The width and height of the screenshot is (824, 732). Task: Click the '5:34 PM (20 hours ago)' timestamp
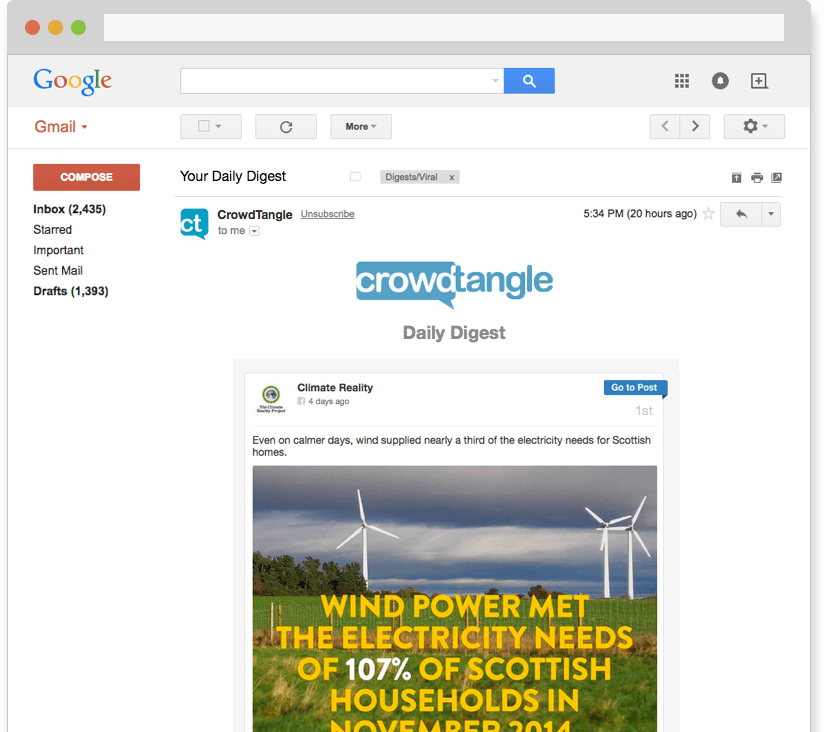(x=640, y=214)
